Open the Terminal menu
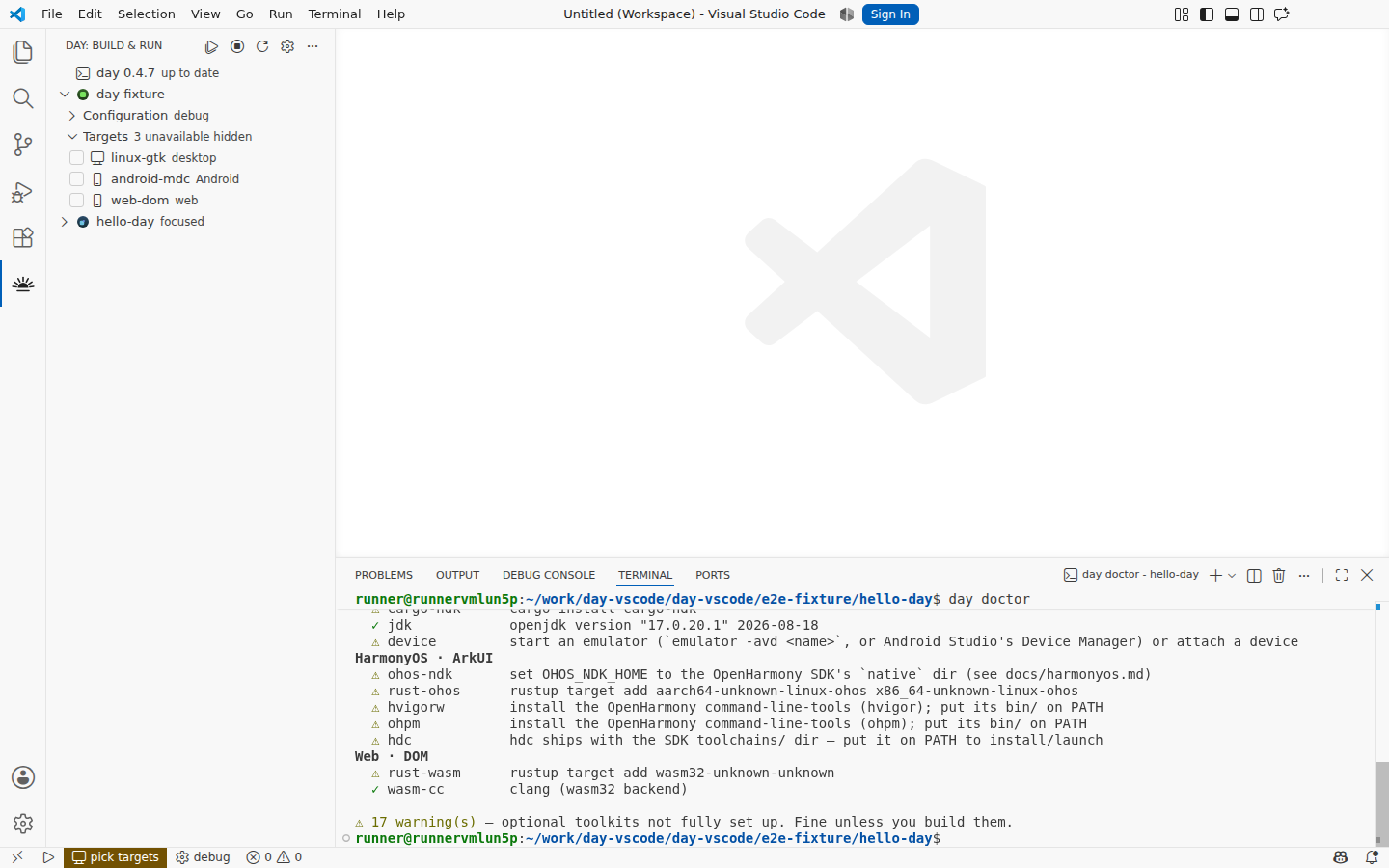 [x=335, y=14]
